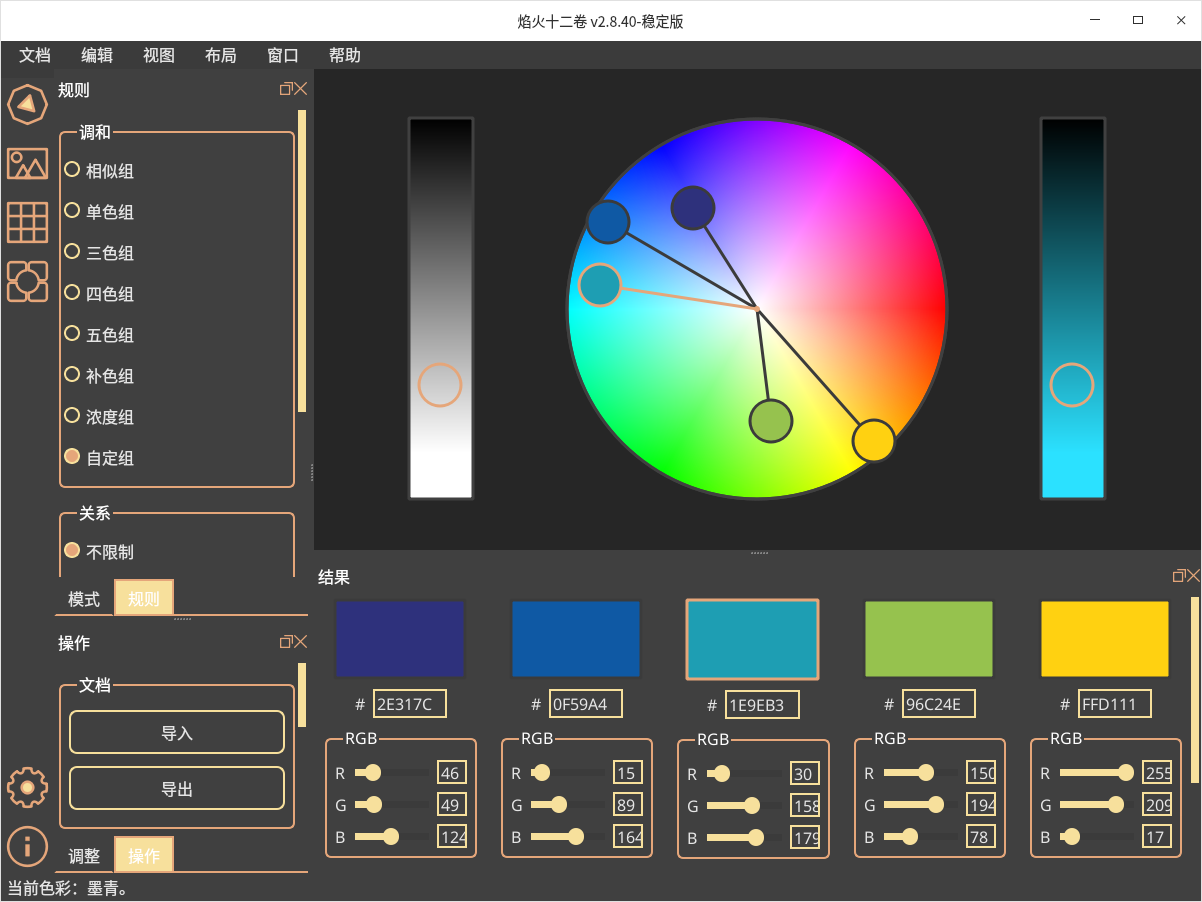1202x902 pixels.
Task: Open the image picker sidebar icon
Action: [x=27, y=163]
